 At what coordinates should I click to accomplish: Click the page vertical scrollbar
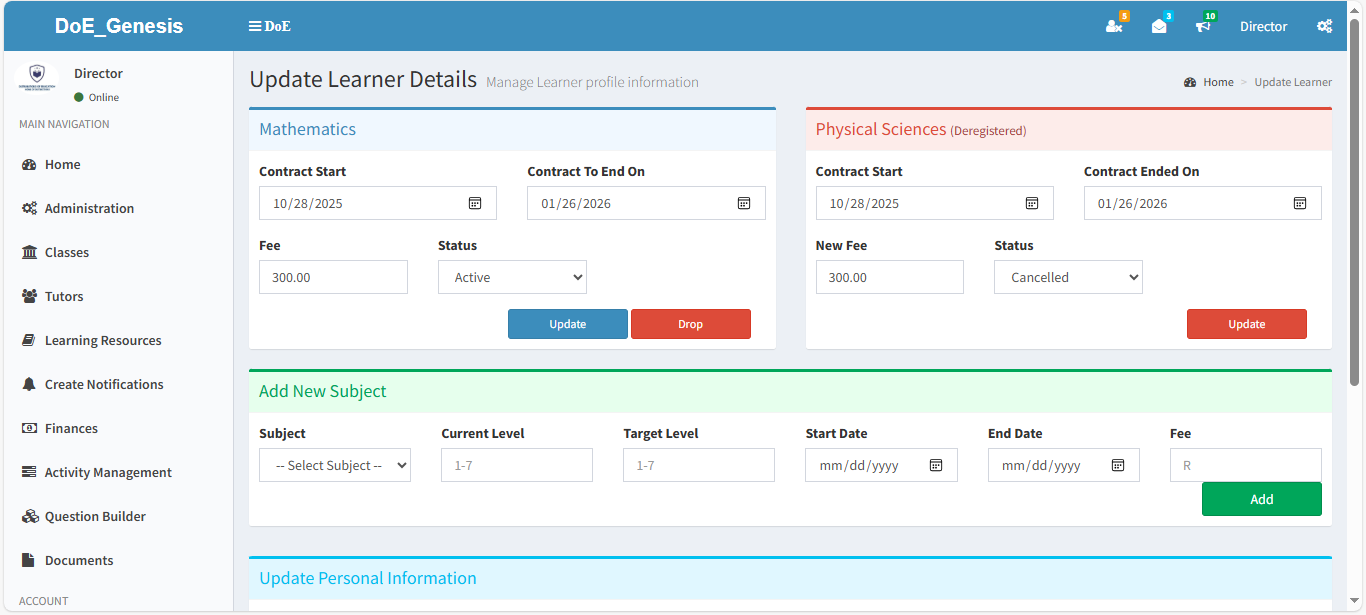pyautogui.click(x=1355, y=200)
